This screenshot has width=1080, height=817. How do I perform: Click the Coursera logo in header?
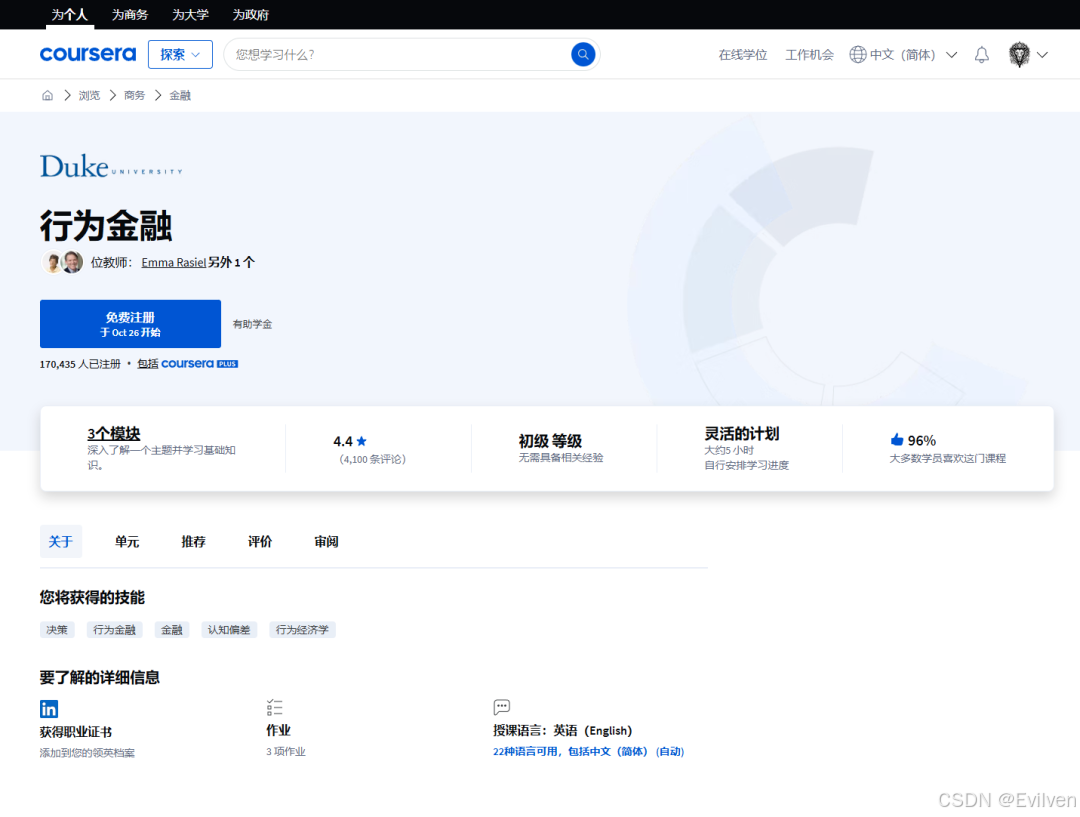[87, 54]
